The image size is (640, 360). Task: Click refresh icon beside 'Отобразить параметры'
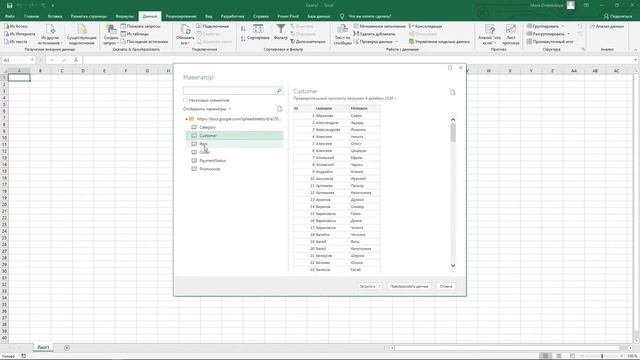280,109
